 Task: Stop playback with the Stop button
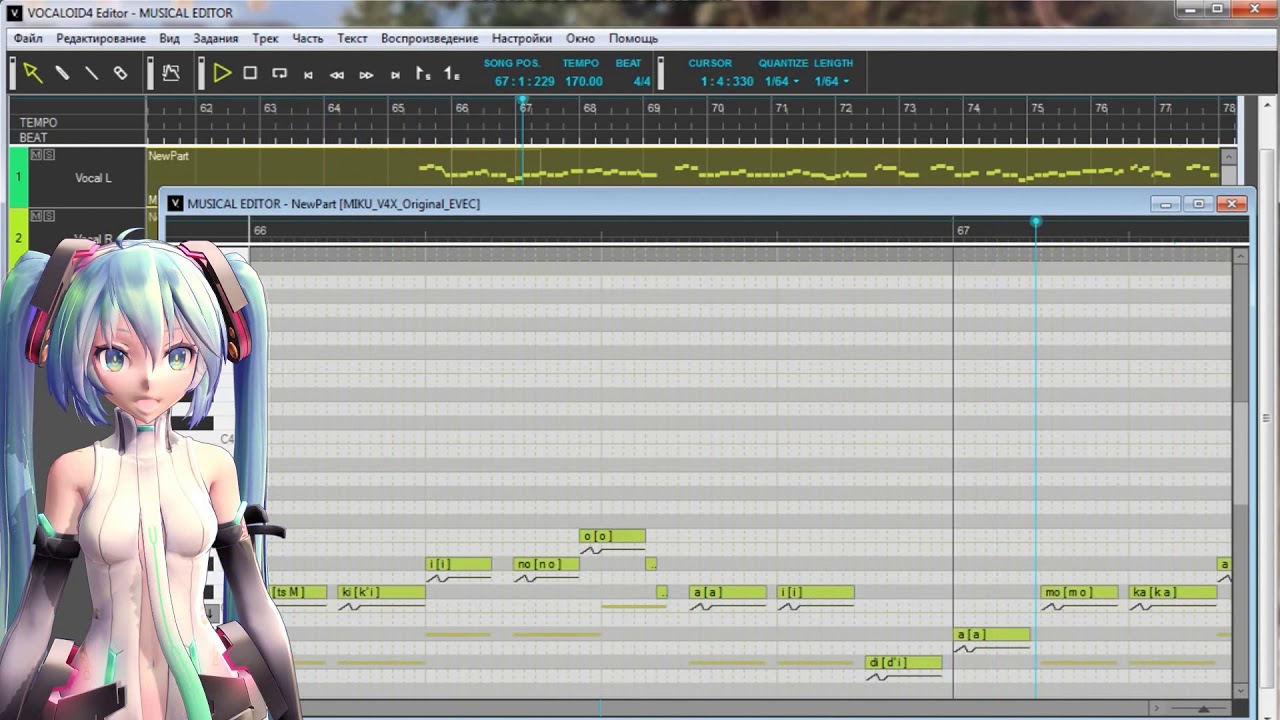(250, 73)
